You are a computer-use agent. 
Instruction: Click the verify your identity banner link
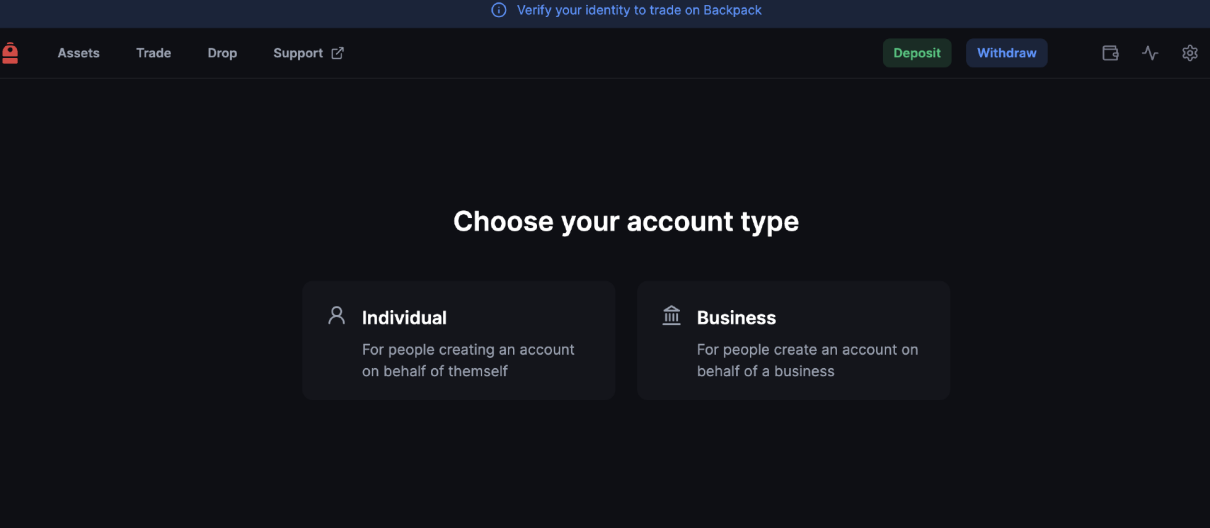[x=639, y=10]
